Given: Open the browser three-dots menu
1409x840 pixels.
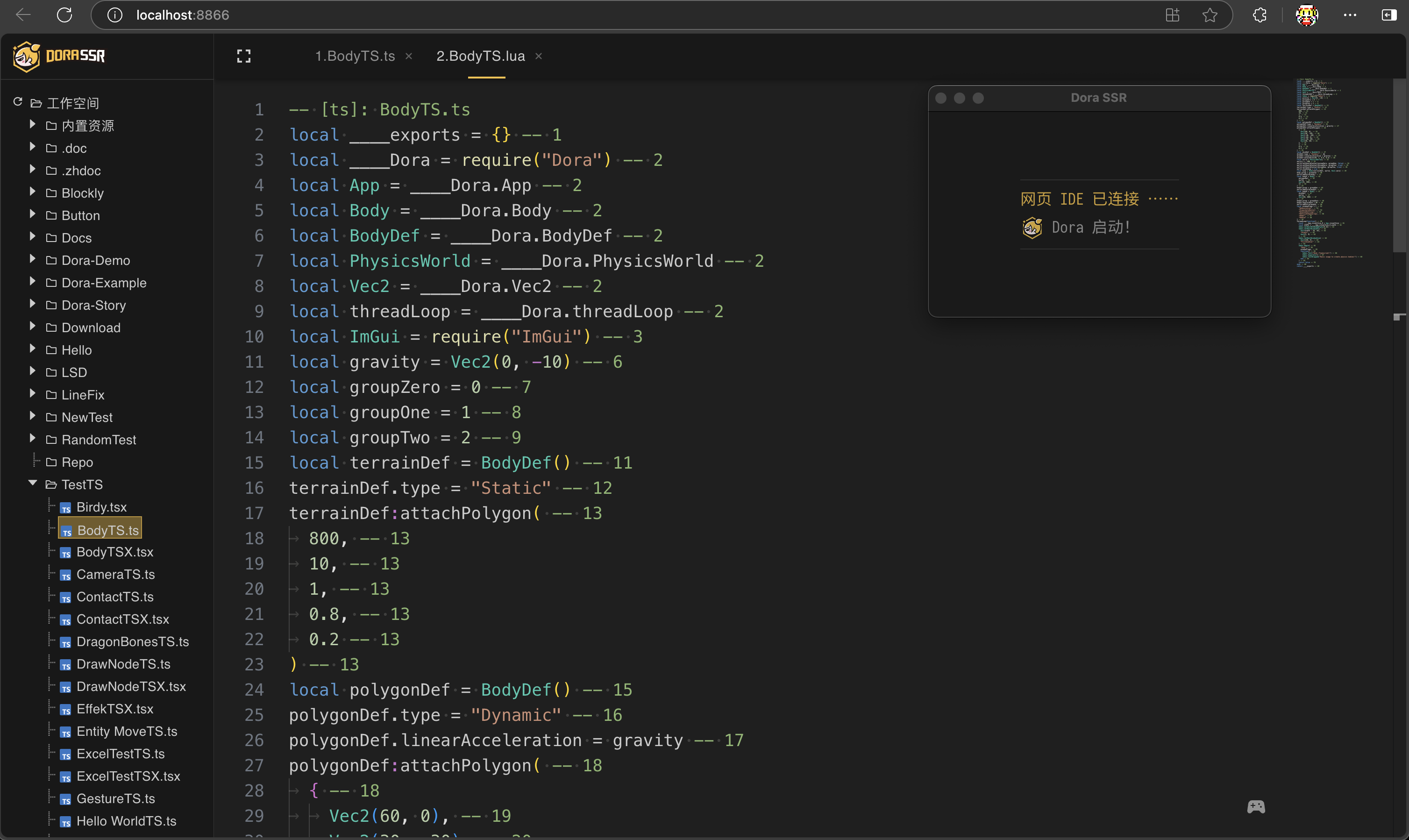Looking at the screenshot, I should pos(1350,15).
